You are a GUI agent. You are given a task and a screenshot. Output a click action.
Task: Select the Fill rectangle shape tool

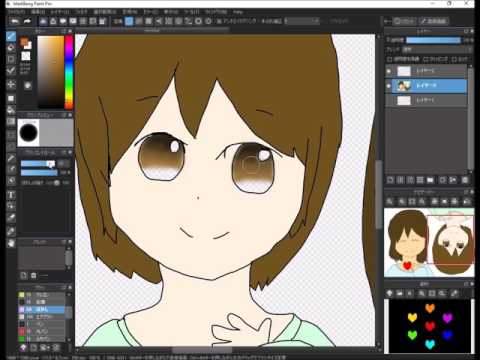coord(11,98)
